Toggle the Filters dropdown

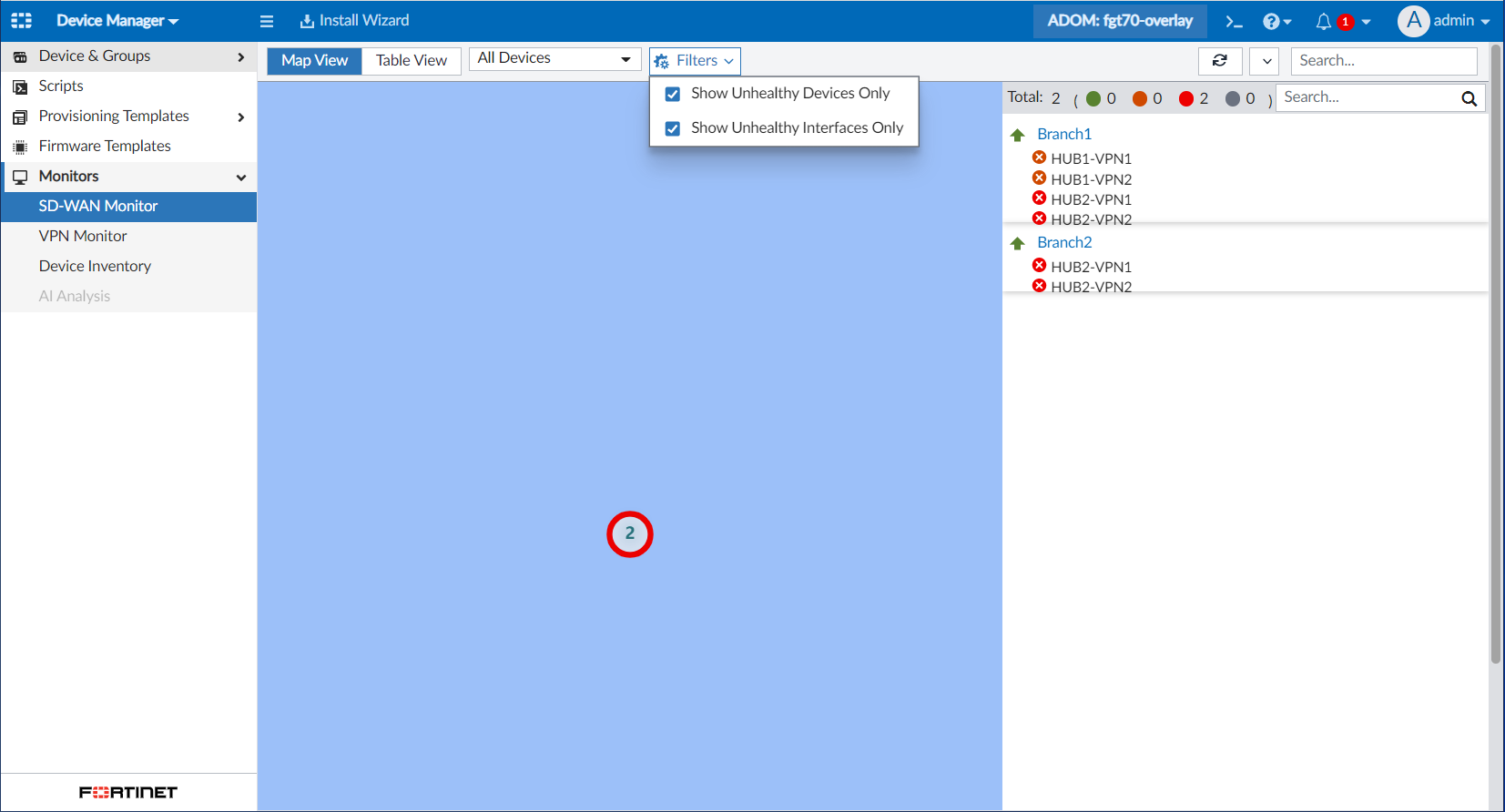coord(695,61)
